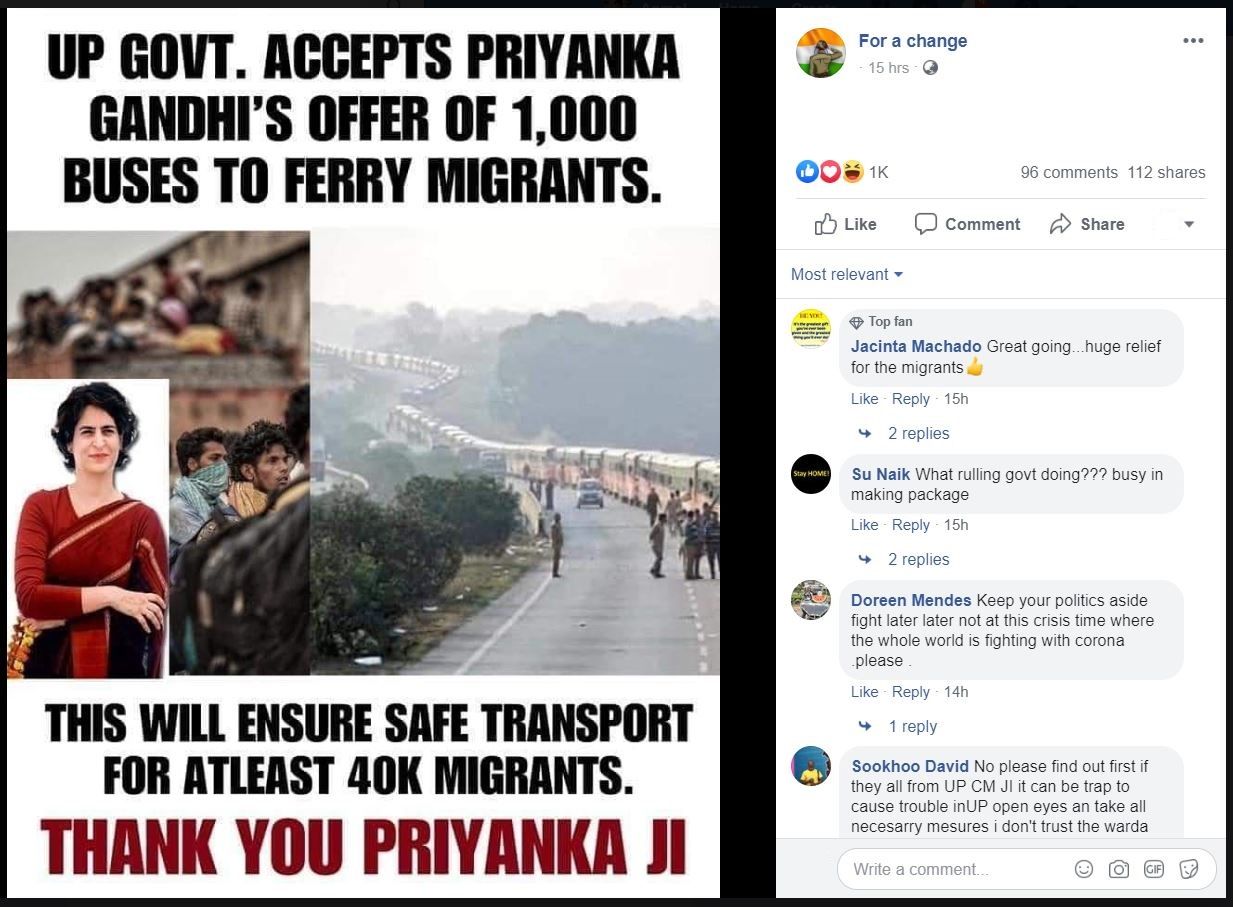Open the GIF picker in comment box

click(1154, 869)
